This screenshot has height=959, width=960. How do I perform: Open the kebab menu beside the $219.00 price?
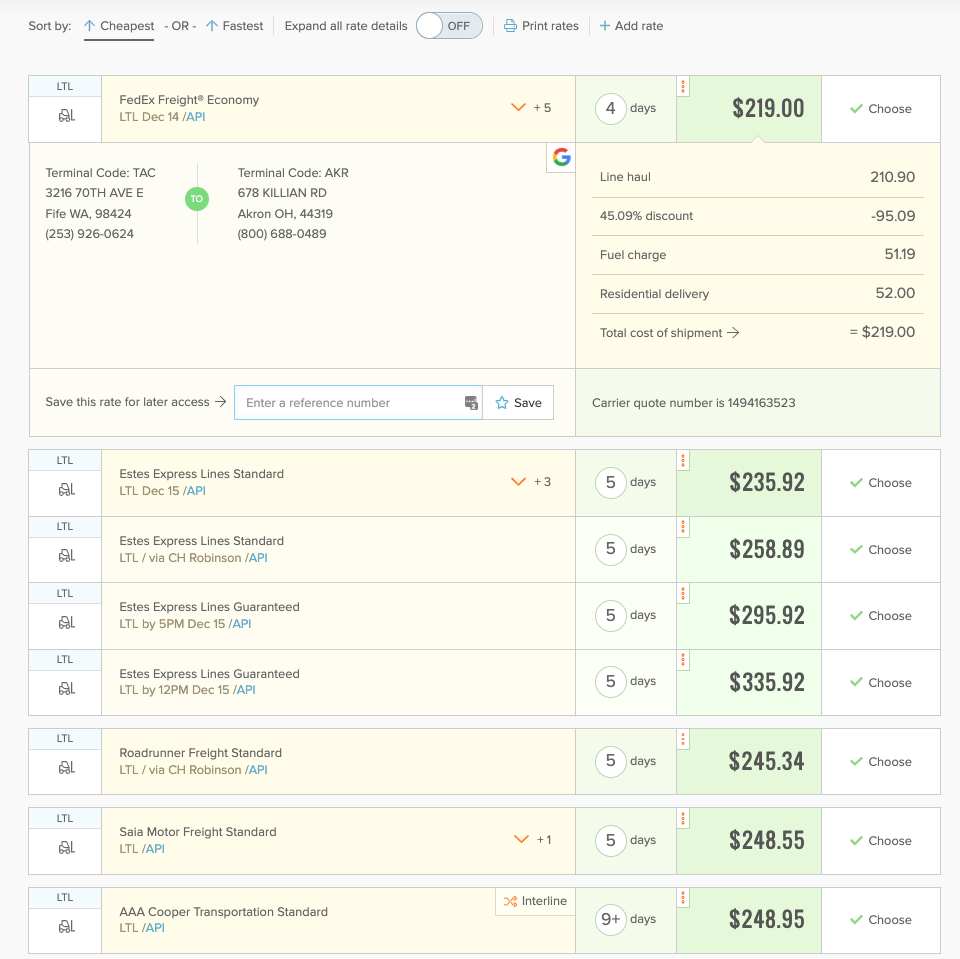point(682,86)
